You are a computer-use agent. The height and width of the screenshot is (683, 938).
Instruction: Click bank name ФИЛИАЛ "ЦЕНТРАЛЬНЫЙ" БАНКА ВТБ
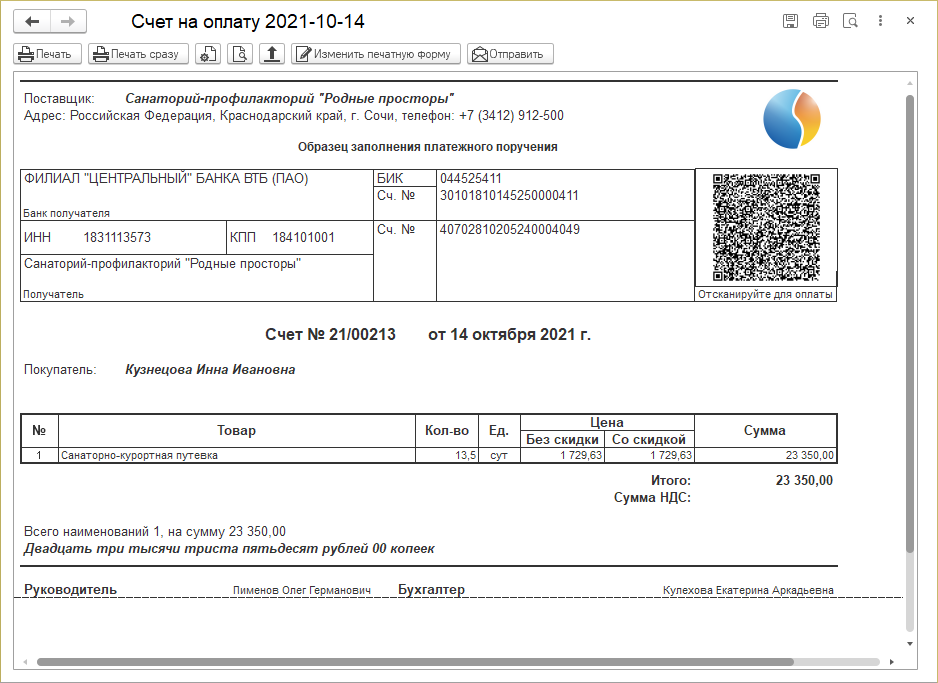(166, 178)
